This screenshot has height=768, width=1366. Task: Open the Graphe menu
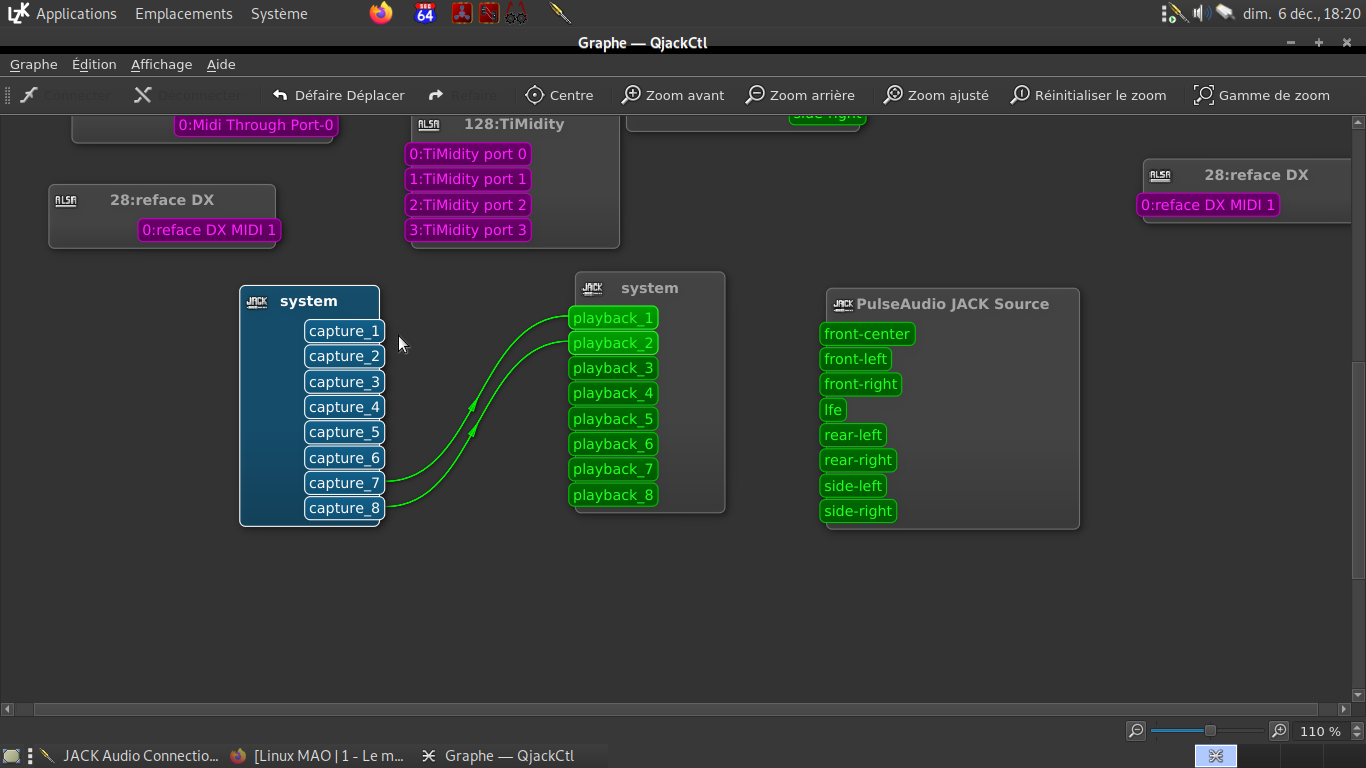tap(34, 64)
